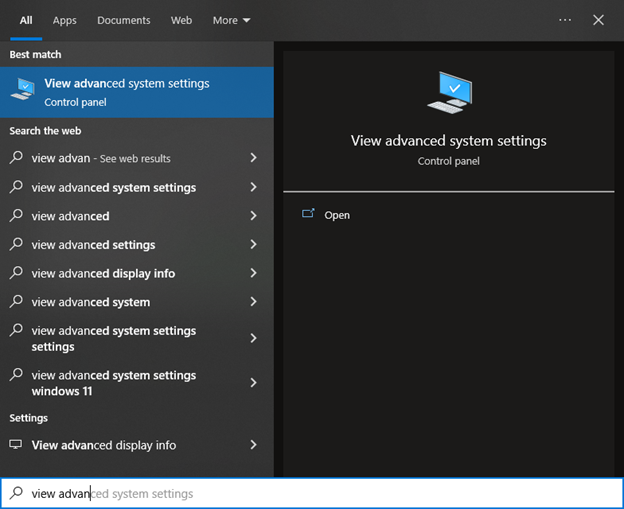Expand arrow for 'view advan' web results
The image size is (624, 509).
254,158
